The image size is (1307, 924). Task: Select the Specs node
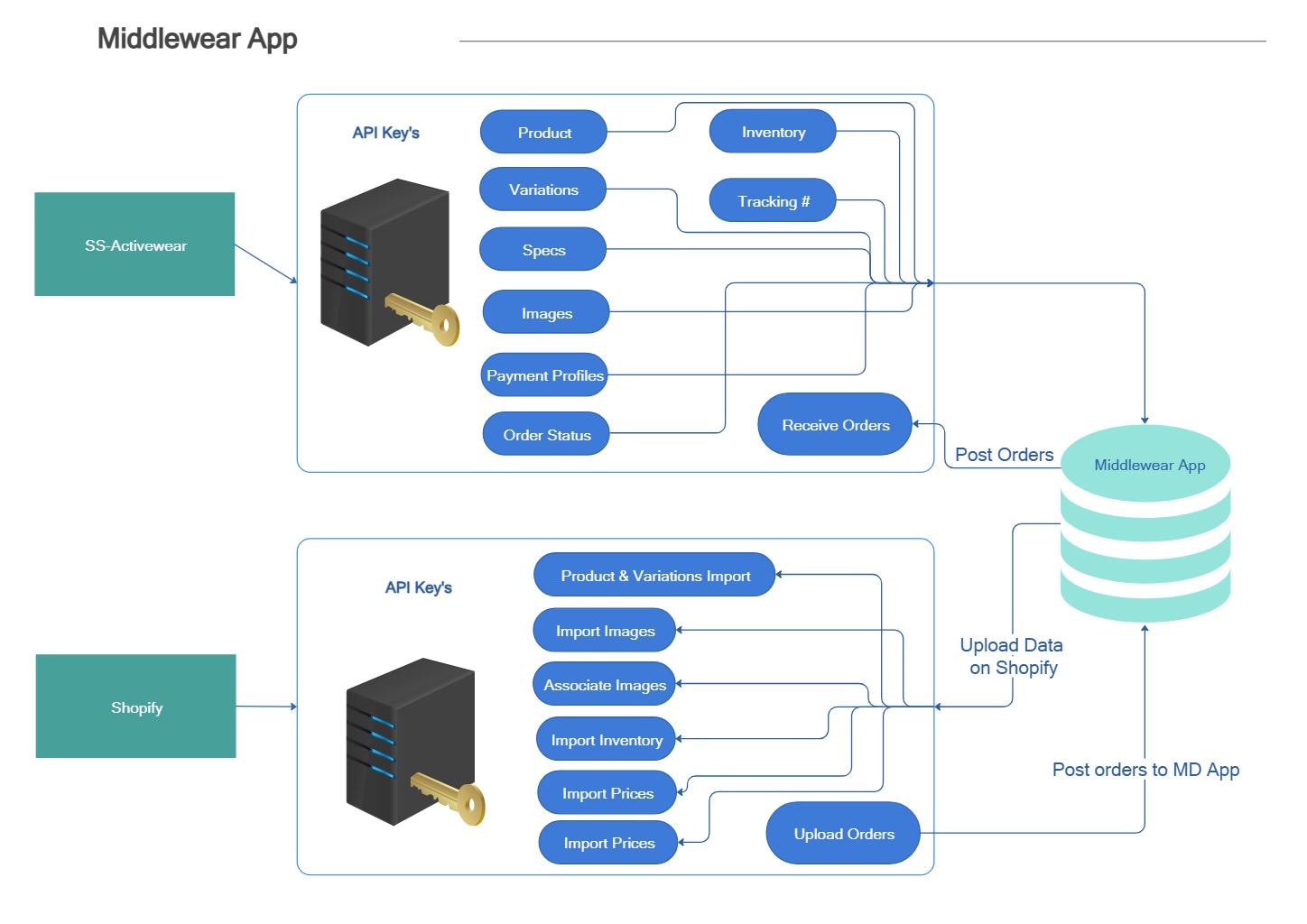coord(542,249)
